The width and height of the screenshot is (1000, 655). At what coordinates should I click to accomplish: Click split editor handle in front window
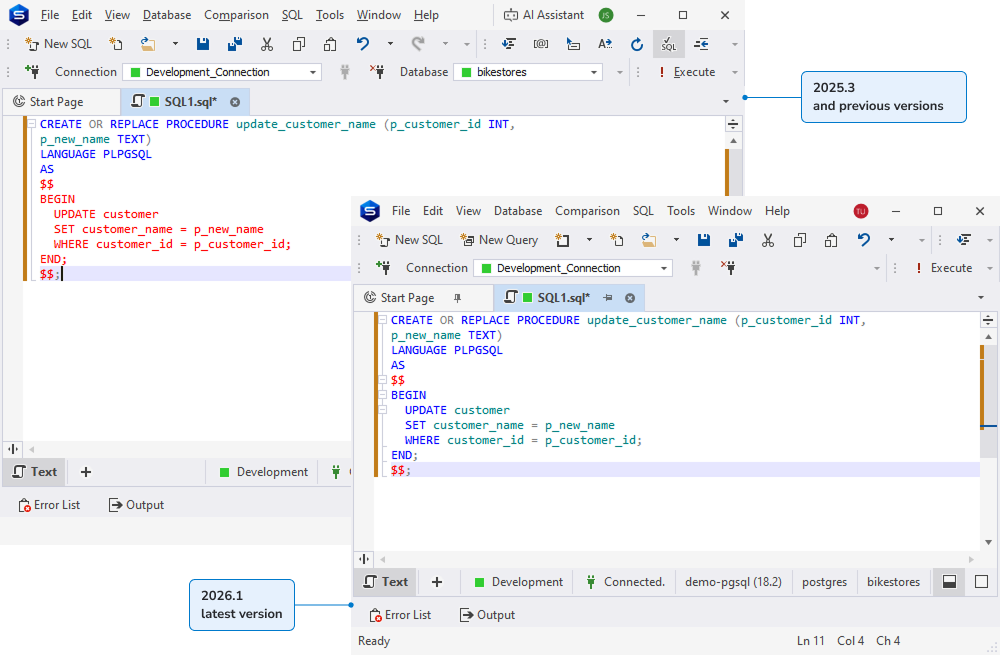(988, 320)
